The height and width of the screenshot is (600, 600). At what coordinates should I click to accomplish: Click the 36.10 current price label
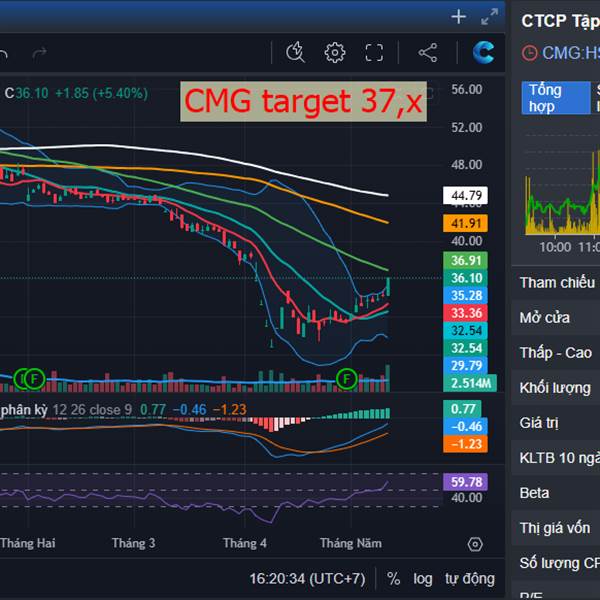tap(465, 278)
